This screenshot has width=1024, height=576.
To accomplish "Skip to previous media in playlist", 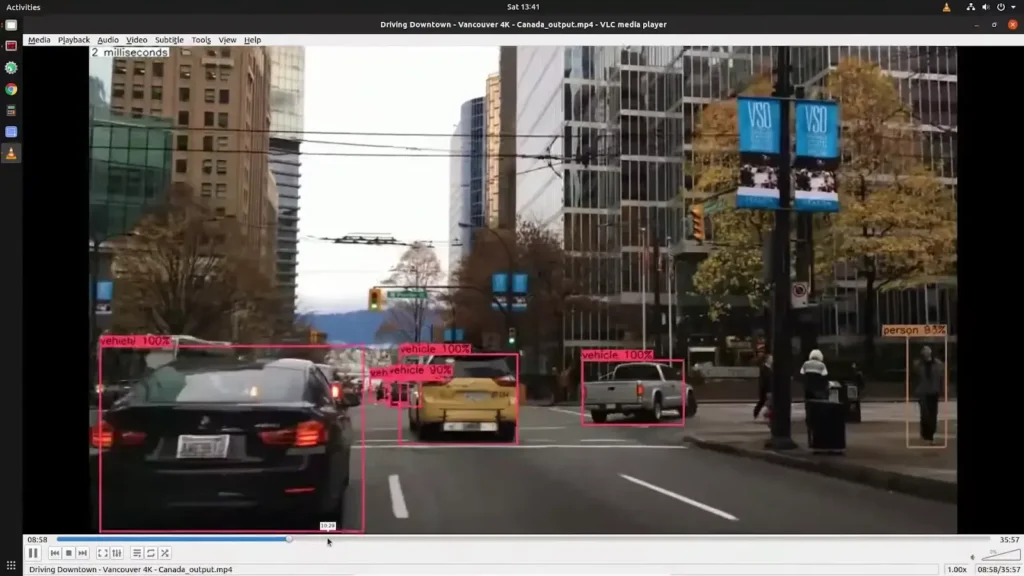I will point(55,553).
